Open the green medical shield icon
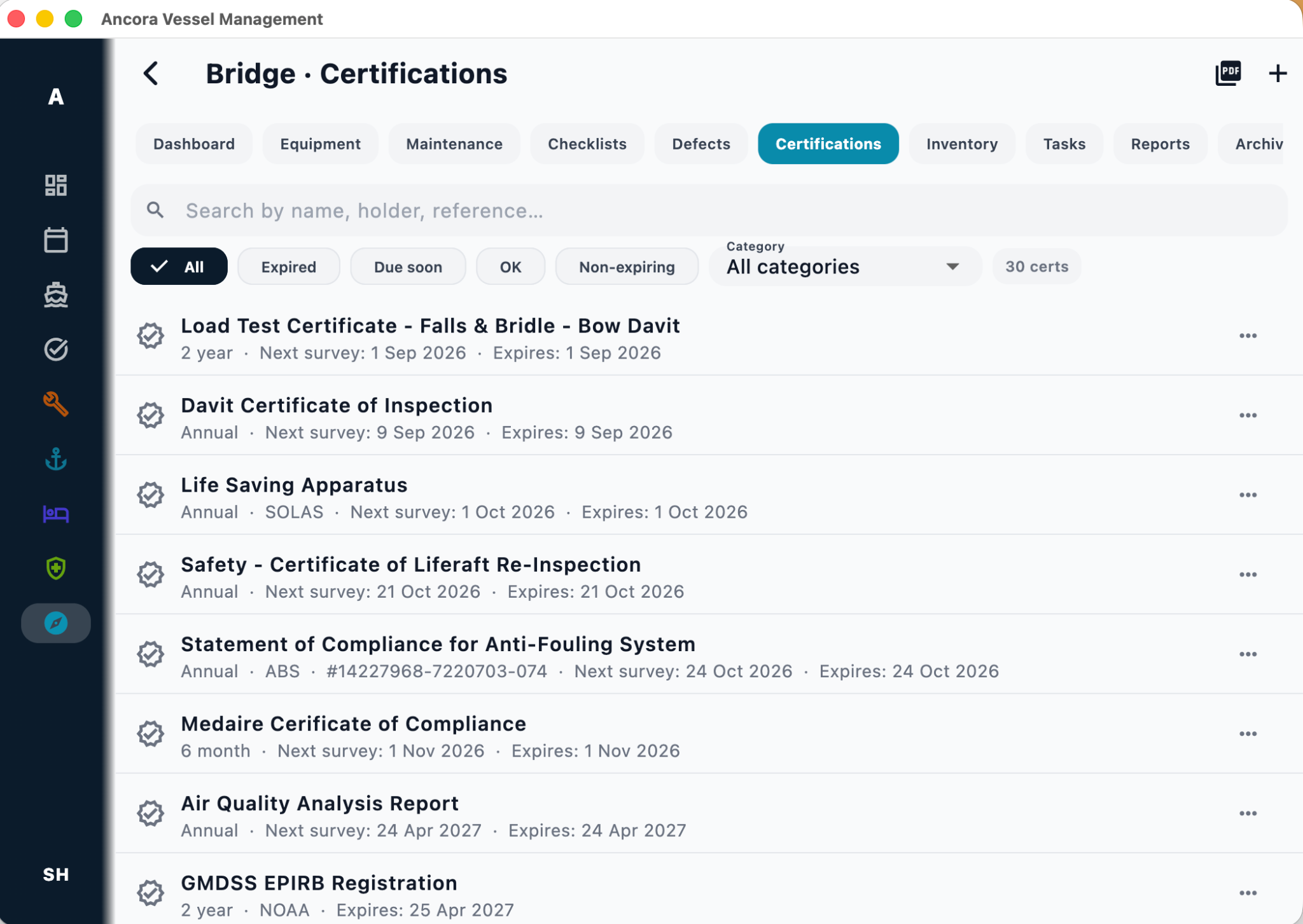This screenshot has height=924, width=1303. tap(56, 568)
